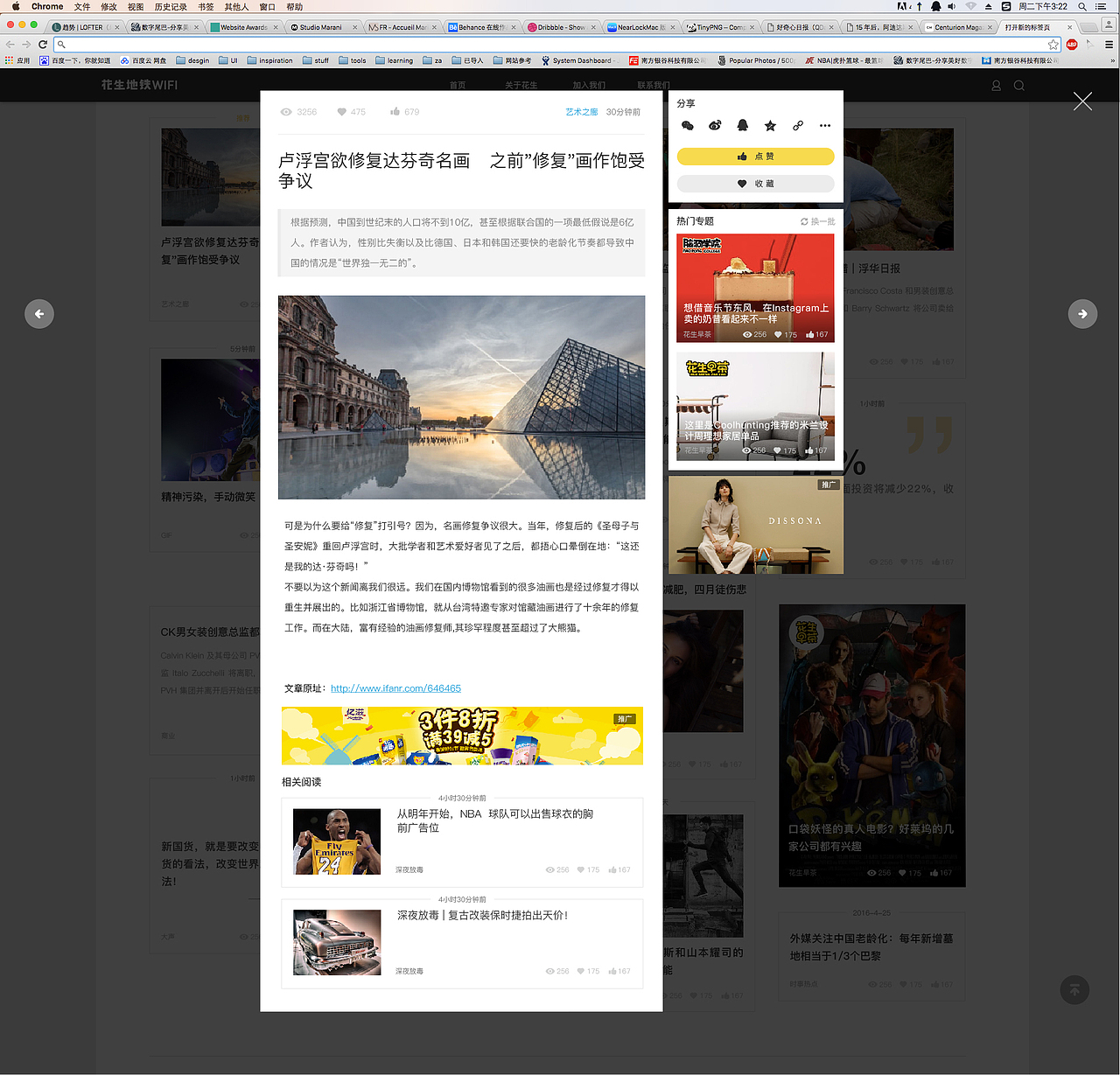This screenshot has height=1075, width=1120.
Task: Copy article link using the chain icon
Action: (797, 125)
